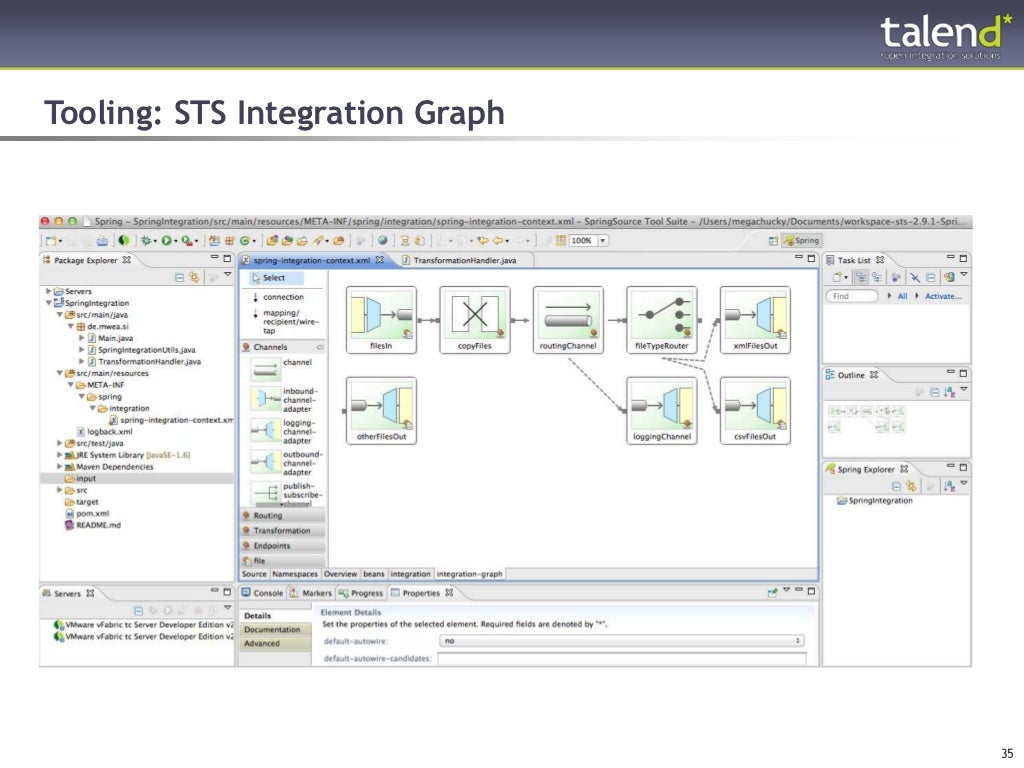Toggle Link with Editor in Package Explorer
Image resolution: width=1024 pixels, height=768 pixels.
(x=194, y=278)
